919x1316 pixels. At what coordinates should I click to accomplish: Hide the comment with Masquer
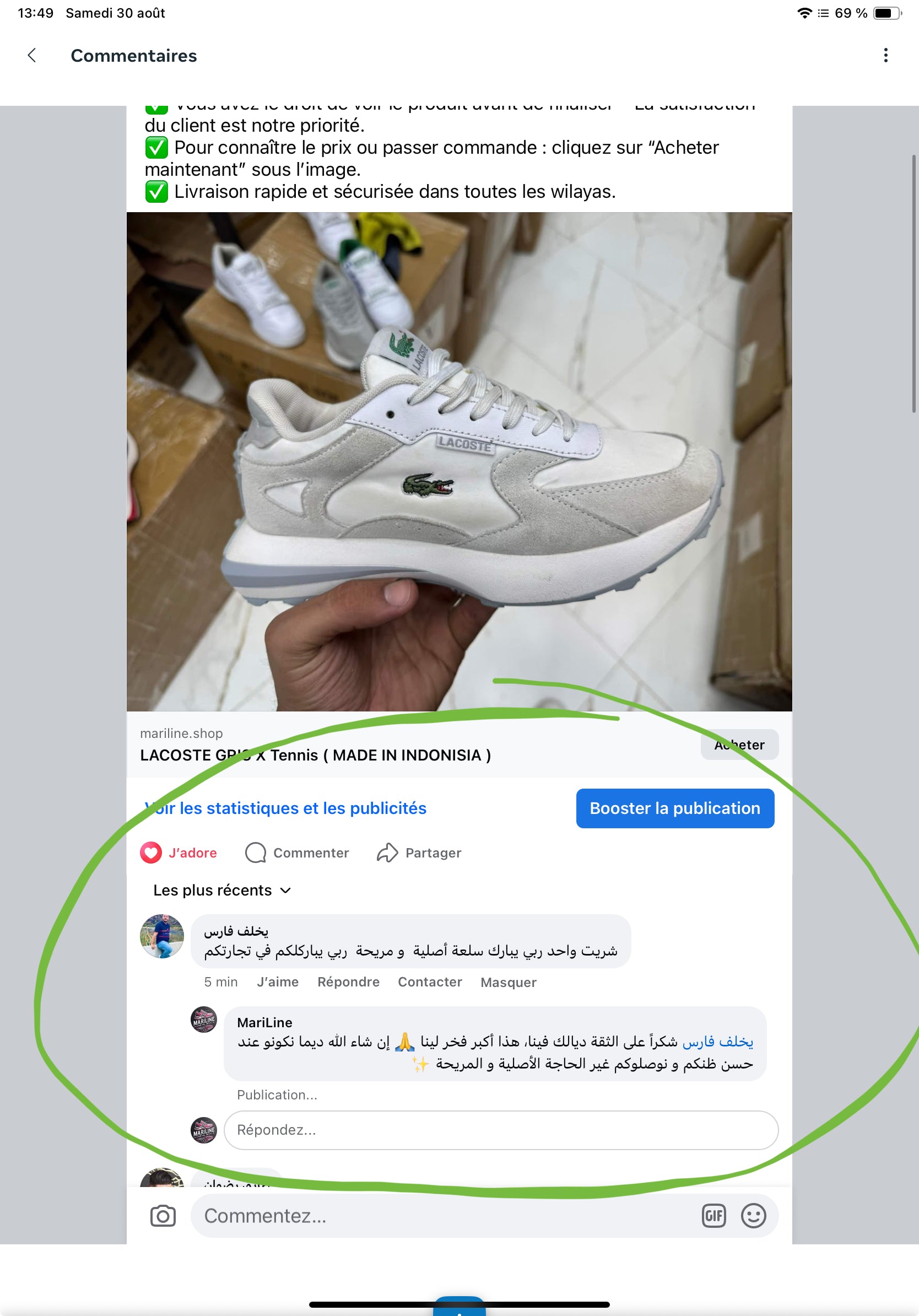508,982
